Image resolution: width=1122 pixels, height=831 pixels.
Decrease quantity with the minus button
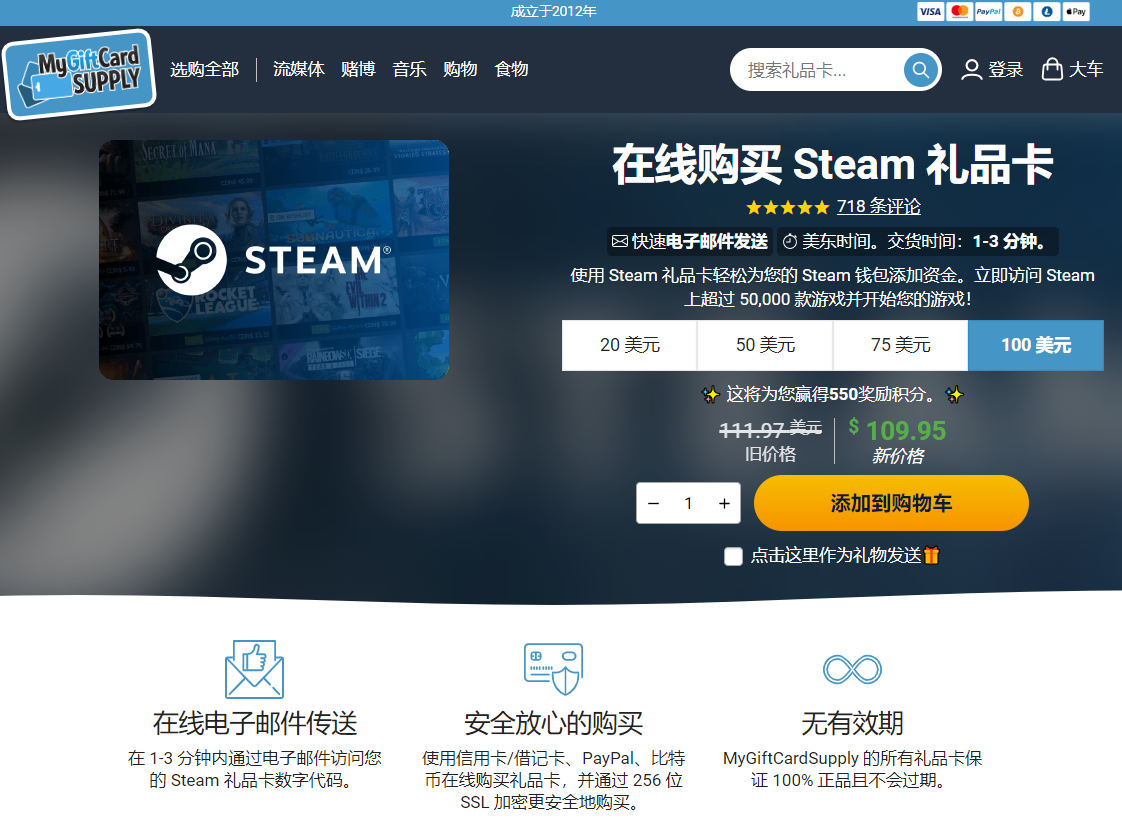(653, 503)
